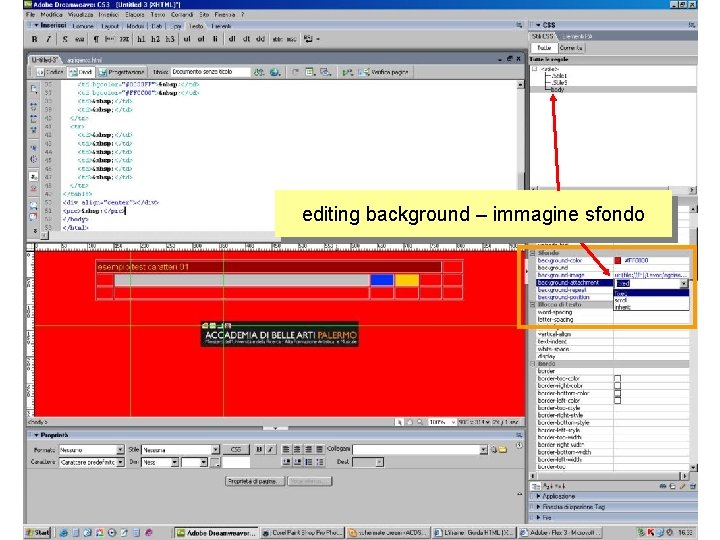This screenshot has height=540, width=720.
Task: Click the view options icon in document toolbar
Action: (310, 72)
